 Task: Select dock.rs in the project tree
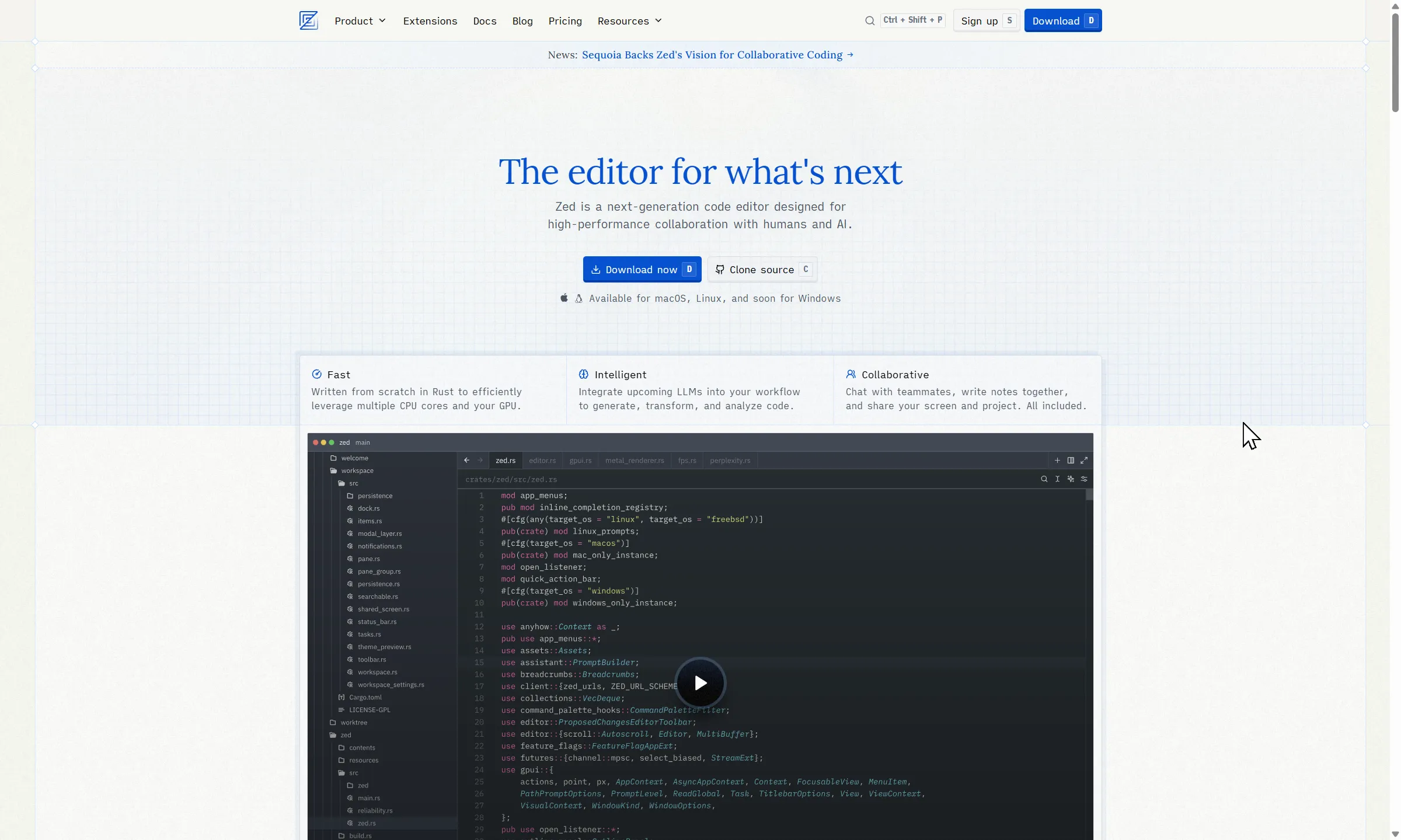(x=364, y=508)
